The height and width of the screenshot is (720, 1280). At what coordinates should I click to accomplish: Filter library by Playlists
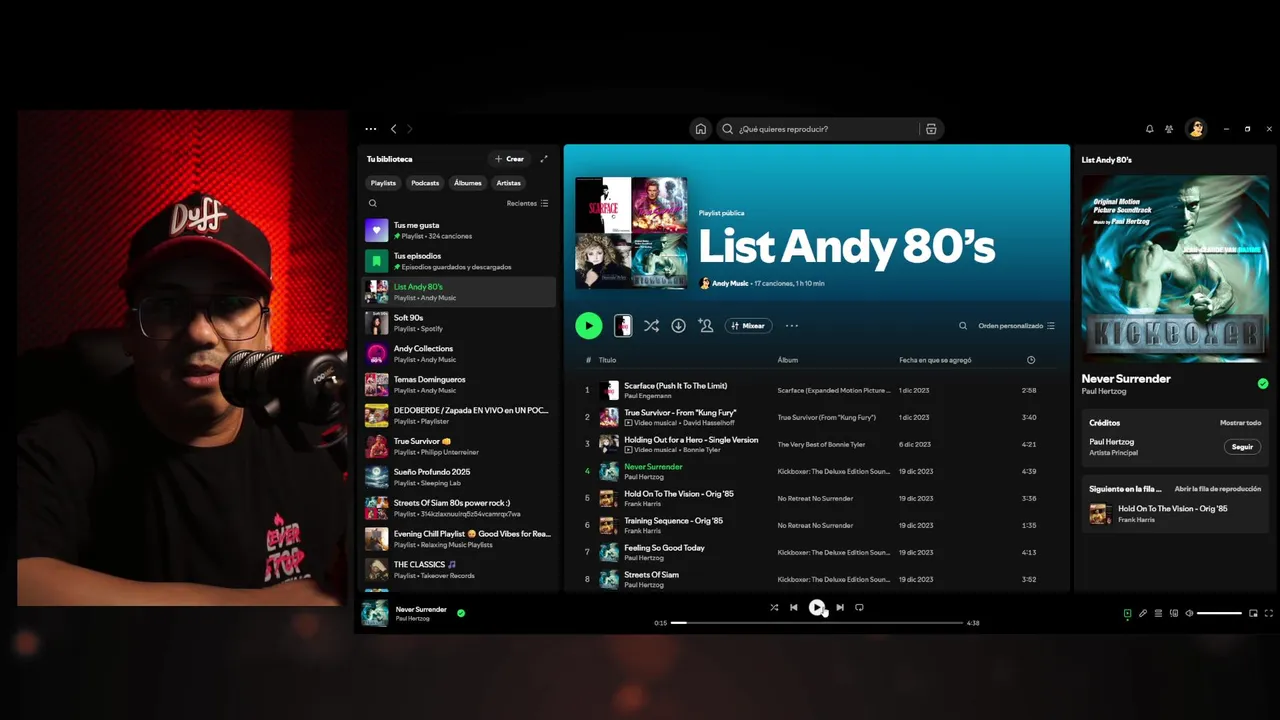pos(383,183)
